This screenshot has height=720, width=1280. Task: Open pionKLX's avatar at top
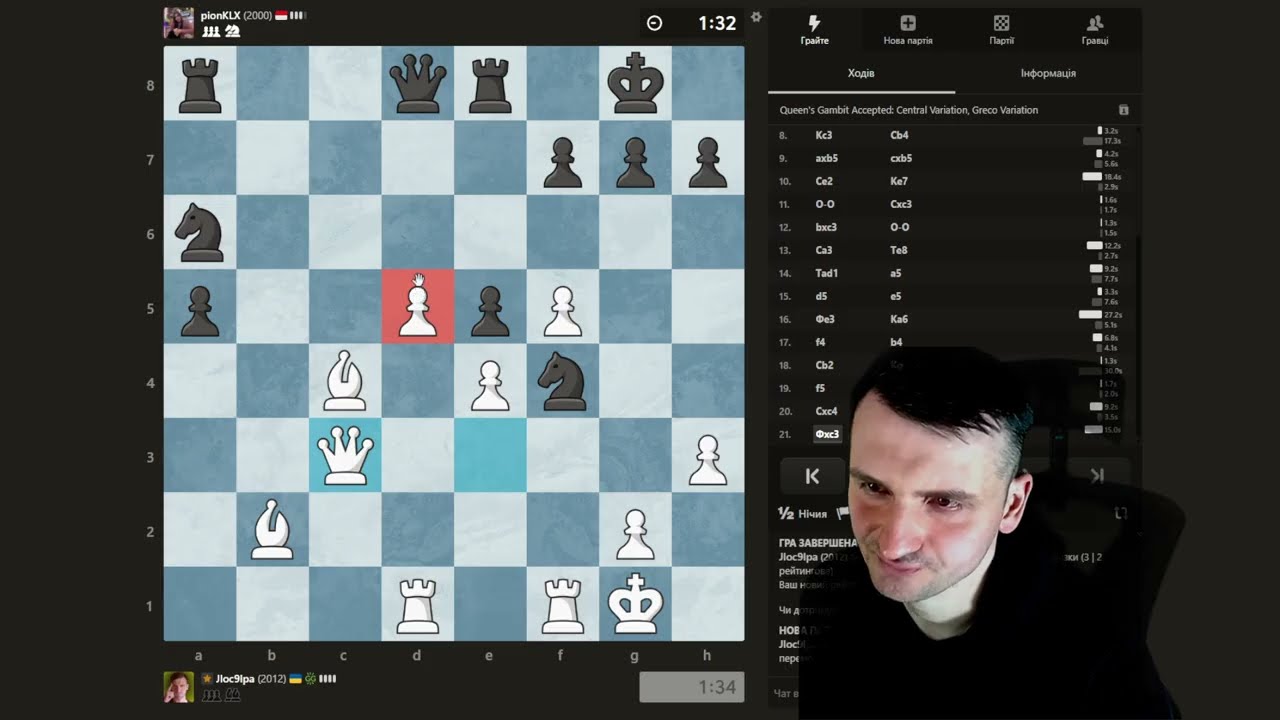[x=179, y=23]
